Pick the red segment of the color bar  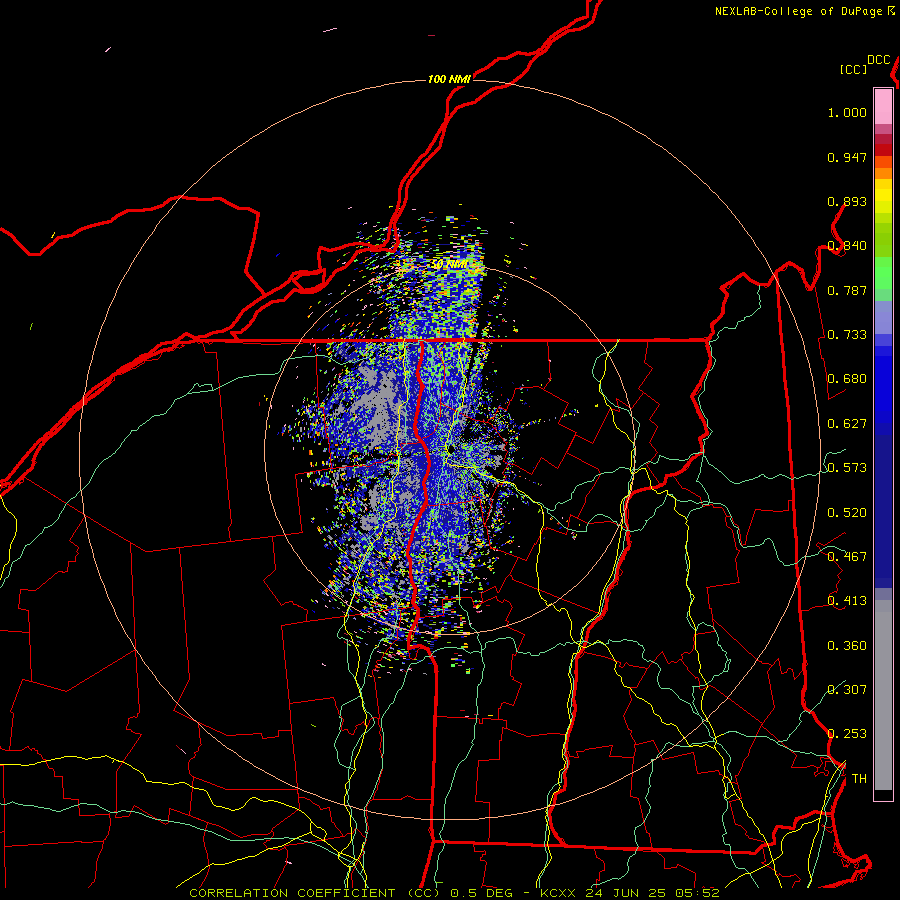tap(883, 150)
